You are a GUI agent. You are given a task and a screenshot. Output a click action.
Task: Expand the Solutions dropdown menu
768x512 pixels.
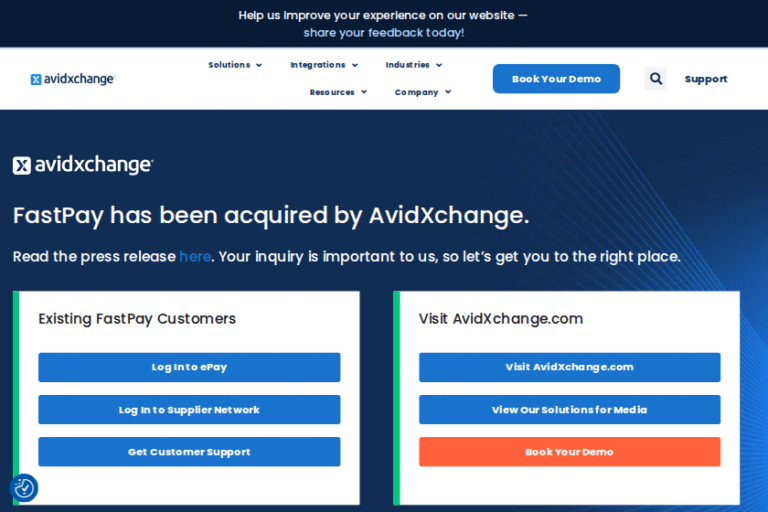tap(235, 65)
